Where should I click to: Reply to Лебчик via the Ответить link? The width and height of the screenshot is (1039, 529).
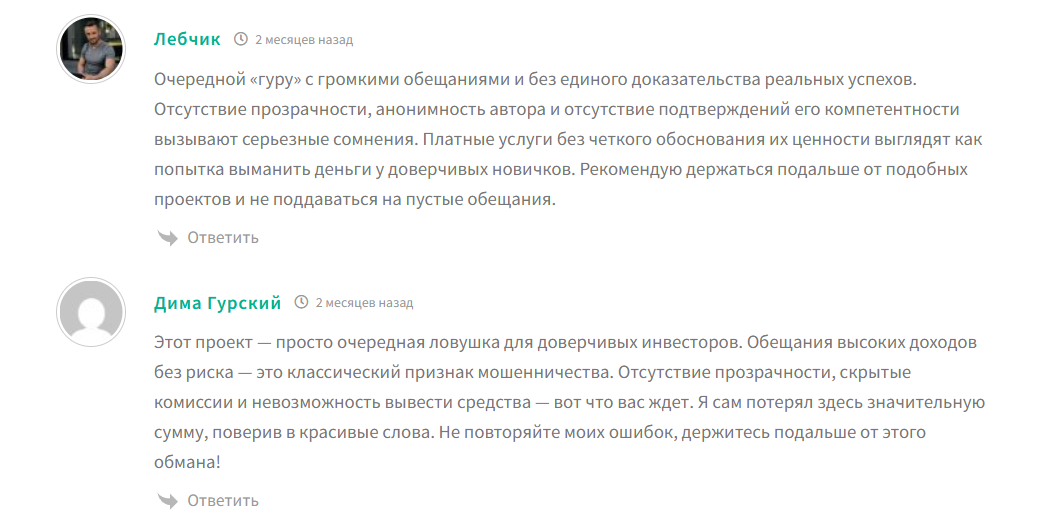223,237
